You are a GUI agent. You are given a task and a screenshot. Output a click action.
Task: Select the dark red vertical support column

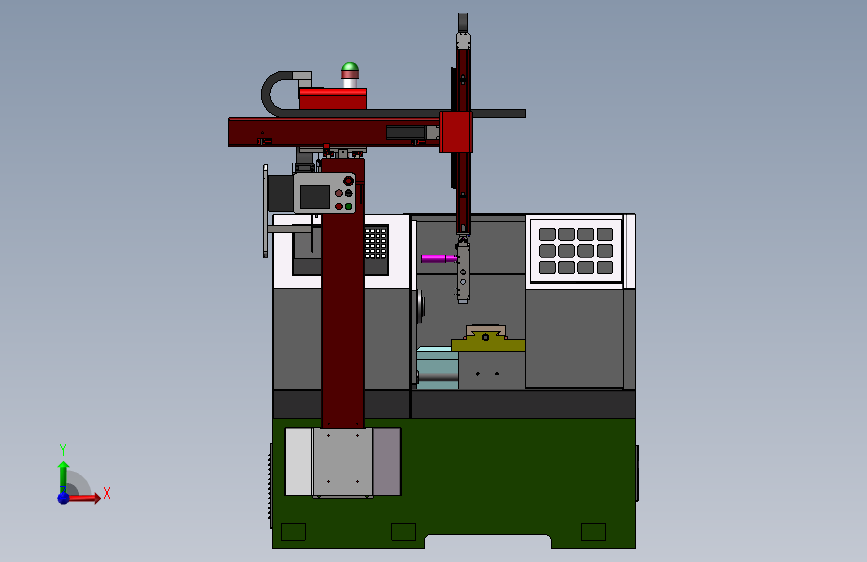point(343,293)
